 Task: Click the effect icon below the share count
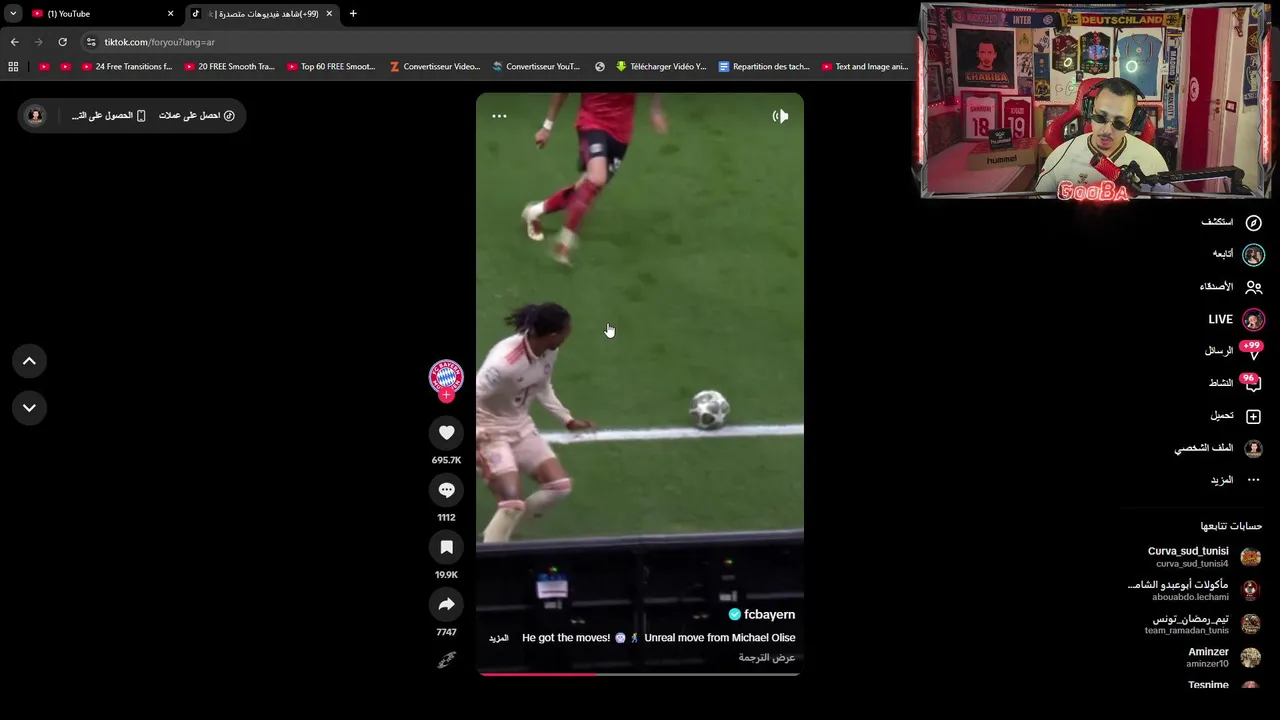tap(446, 660)
